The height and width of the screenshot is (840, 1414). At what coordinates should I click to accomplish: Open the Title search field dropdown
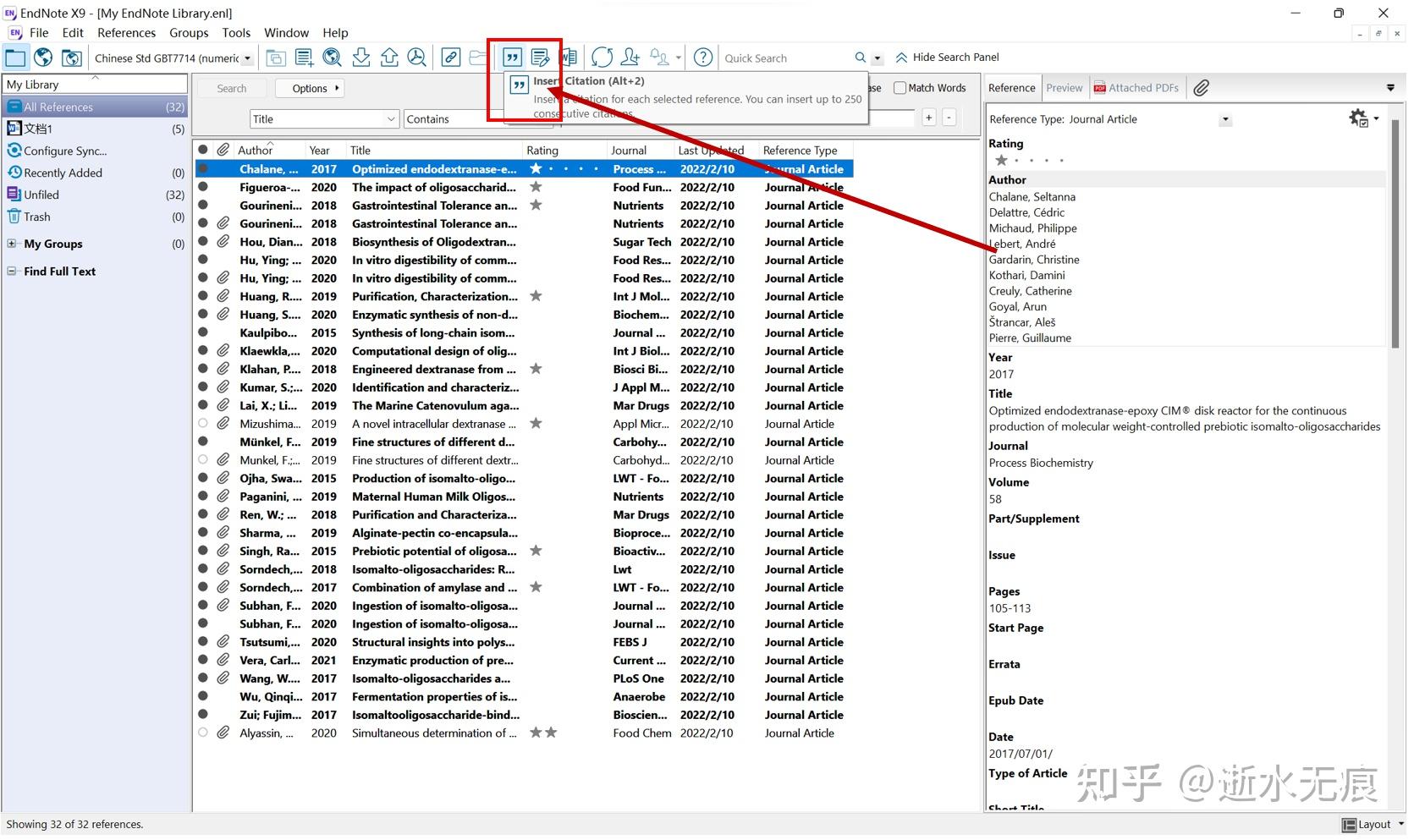(391, 119)
